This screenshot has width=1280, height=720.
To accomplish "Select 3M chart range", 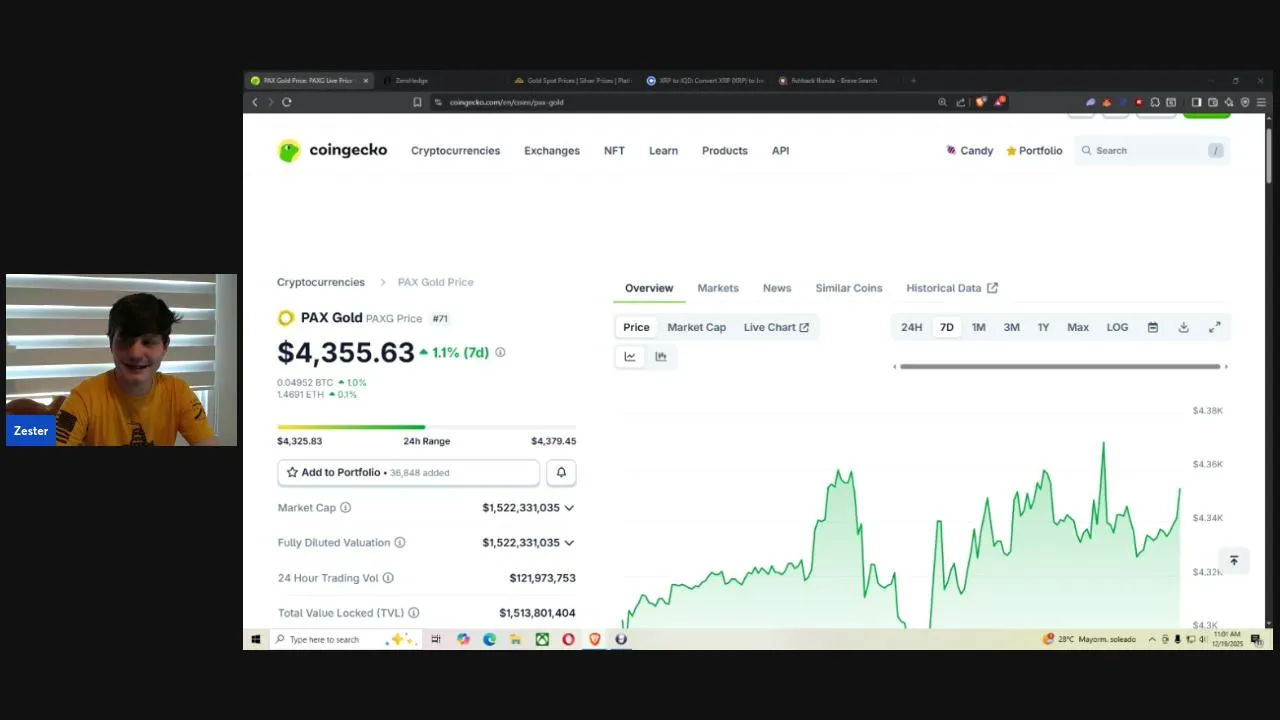I will click(1012, 327).
